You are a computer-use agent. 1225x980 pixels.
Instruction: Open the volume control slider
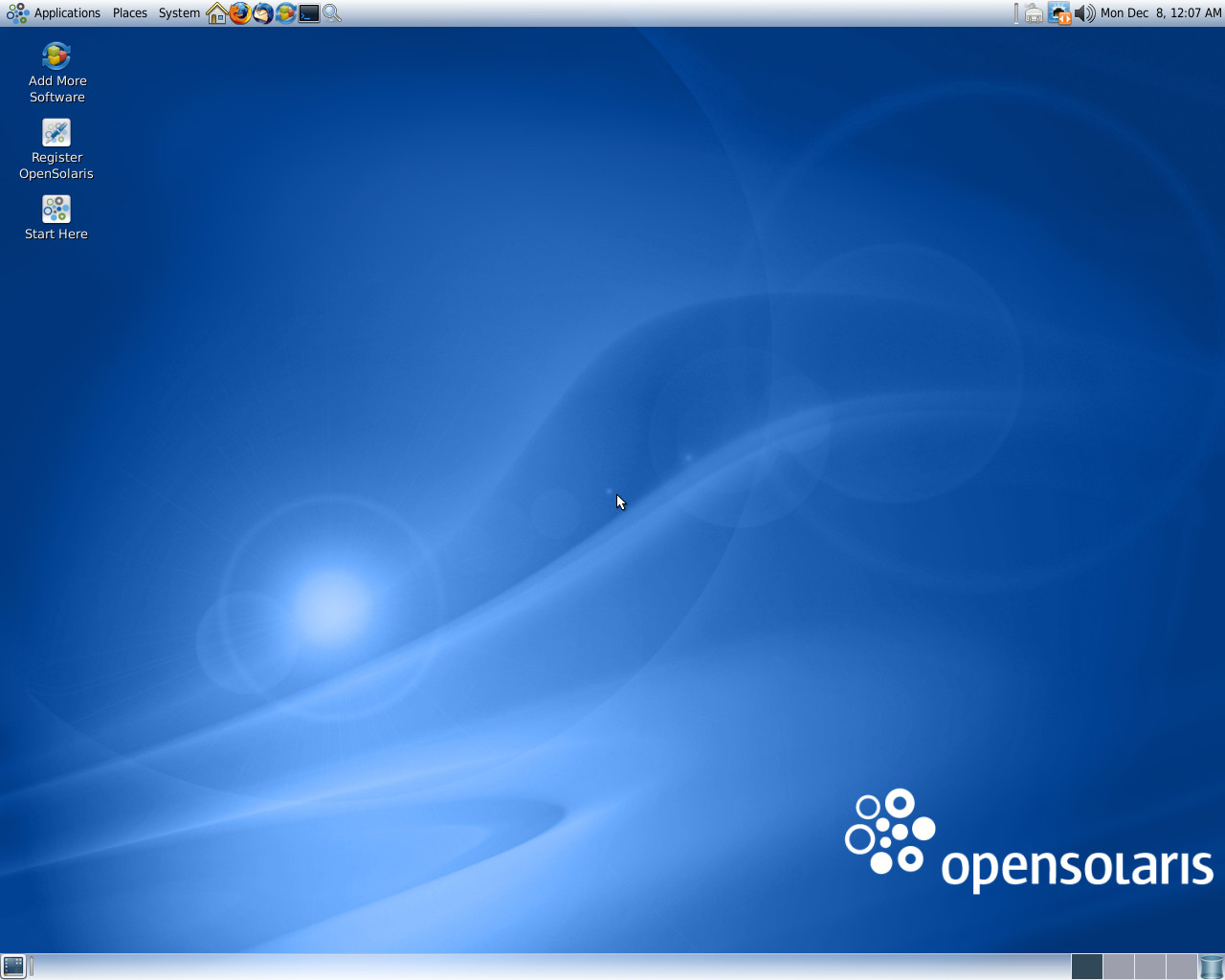[1084, 12]
